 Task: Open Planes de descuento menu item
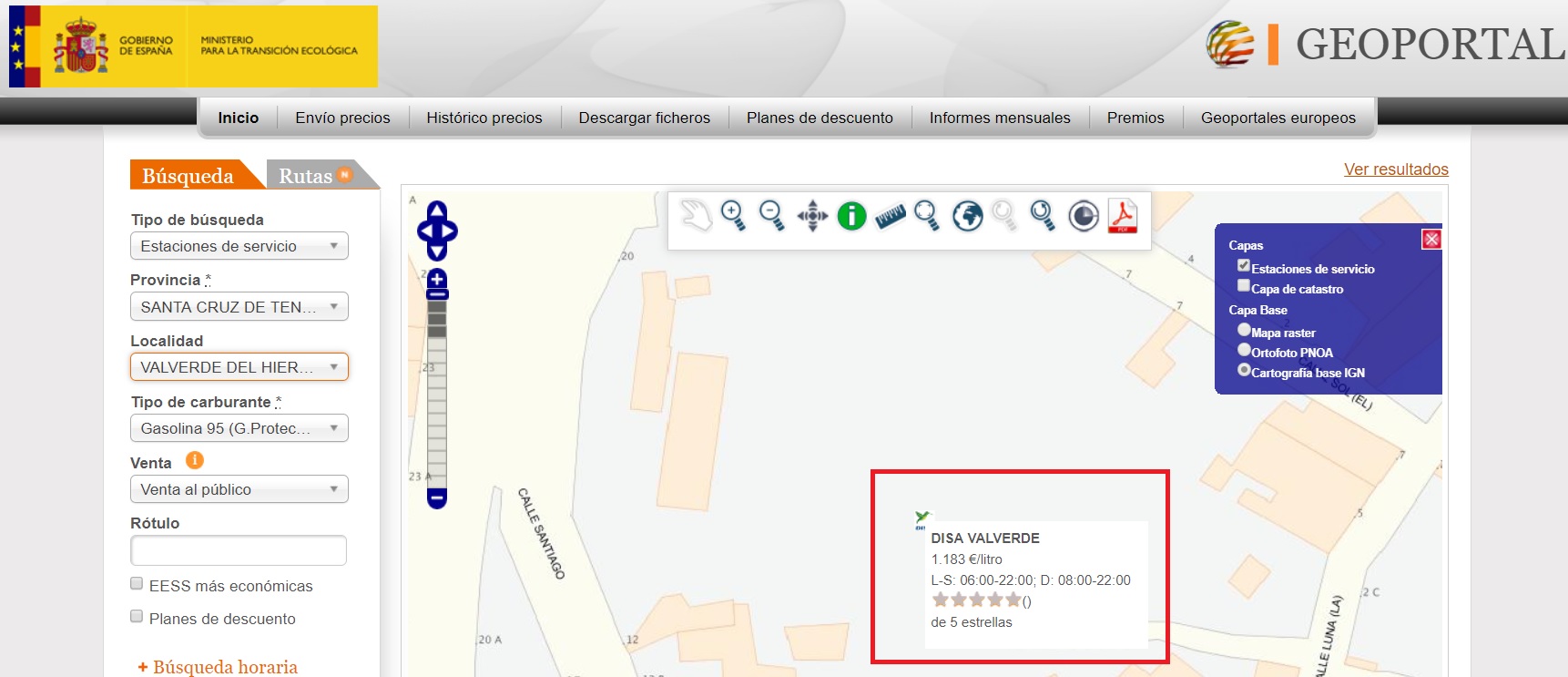pyautogui.click(x=820, y=118)
